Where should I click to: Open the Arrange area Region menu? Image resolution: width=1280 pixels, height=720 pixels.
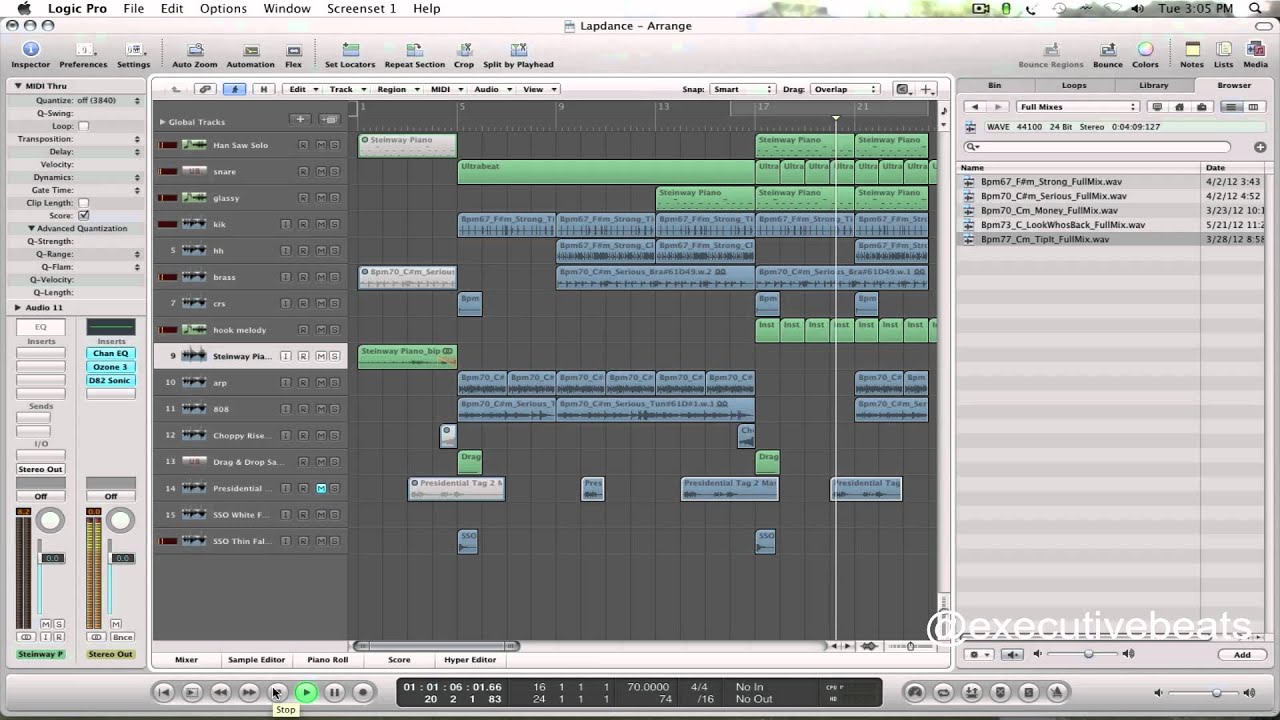click(396, 89)
